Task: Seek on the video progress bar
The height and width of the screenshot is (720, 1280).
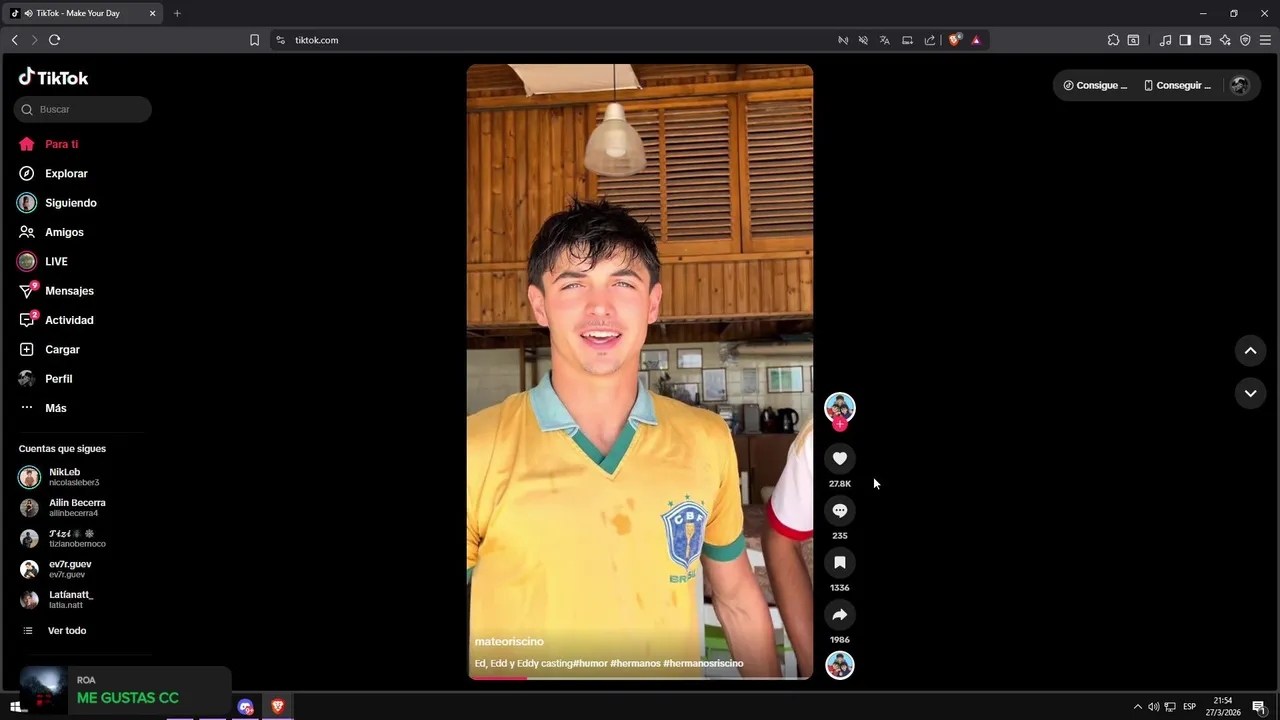Action: click(x=640, y=678)
